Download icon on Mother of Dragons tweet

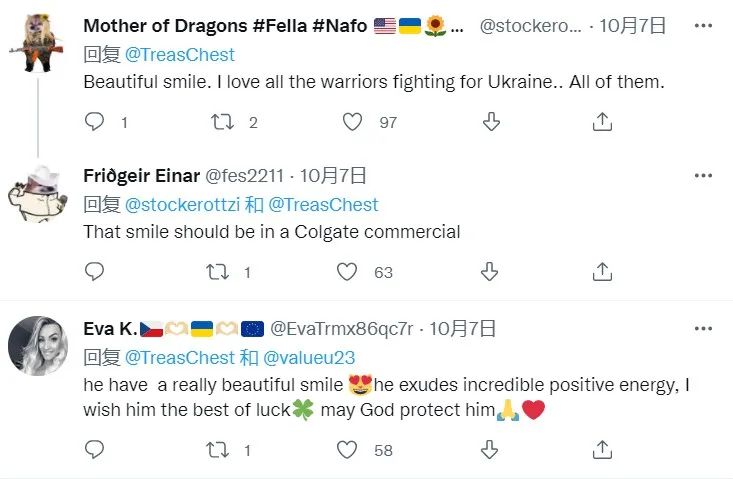pos(491,122)
